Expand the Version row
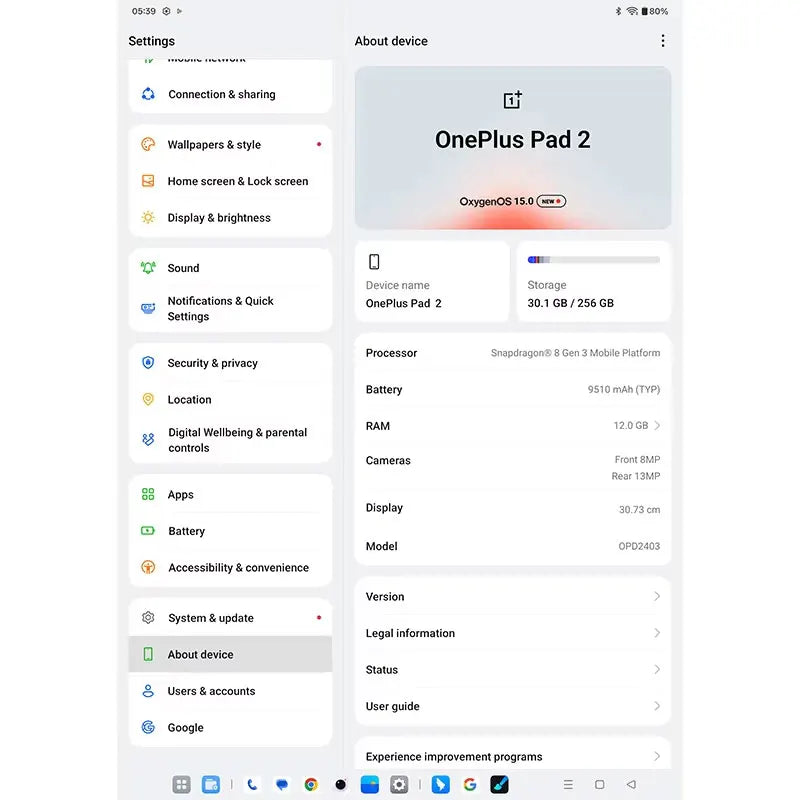The image size is (800, 800). tap(513, 596)
